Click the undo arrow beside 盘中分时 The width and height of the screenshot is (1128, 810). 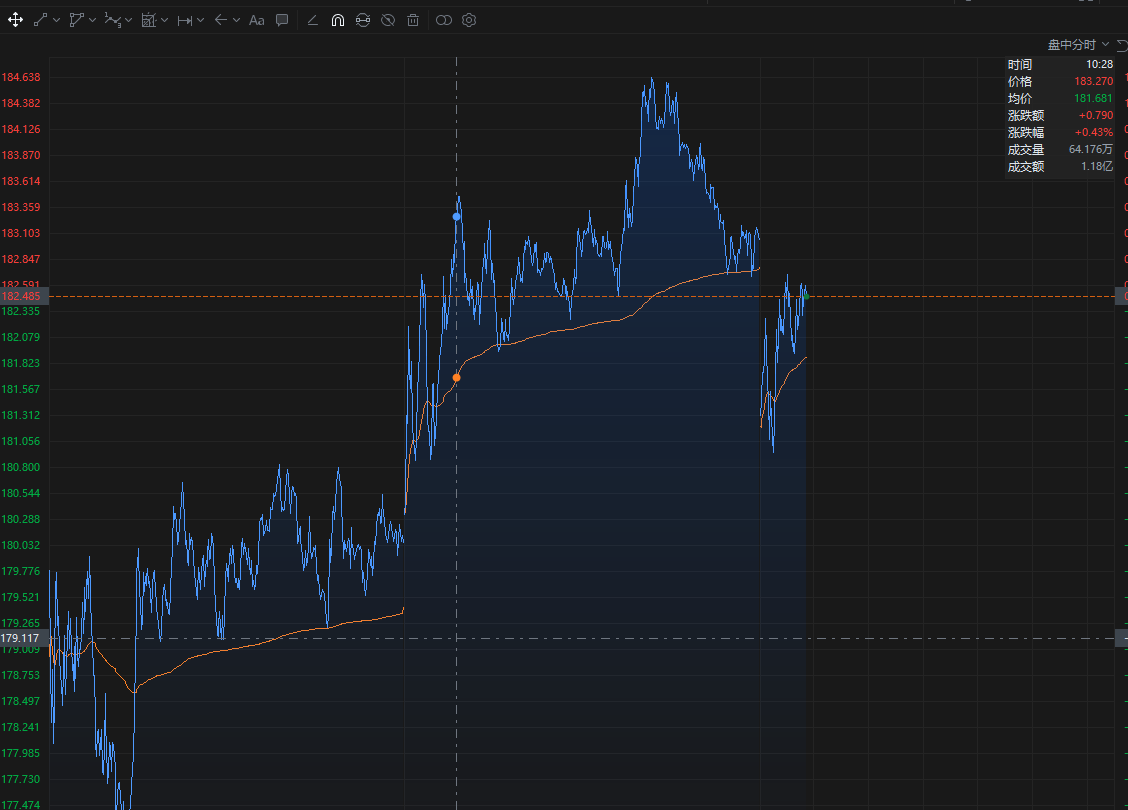tap(1122, 45)
